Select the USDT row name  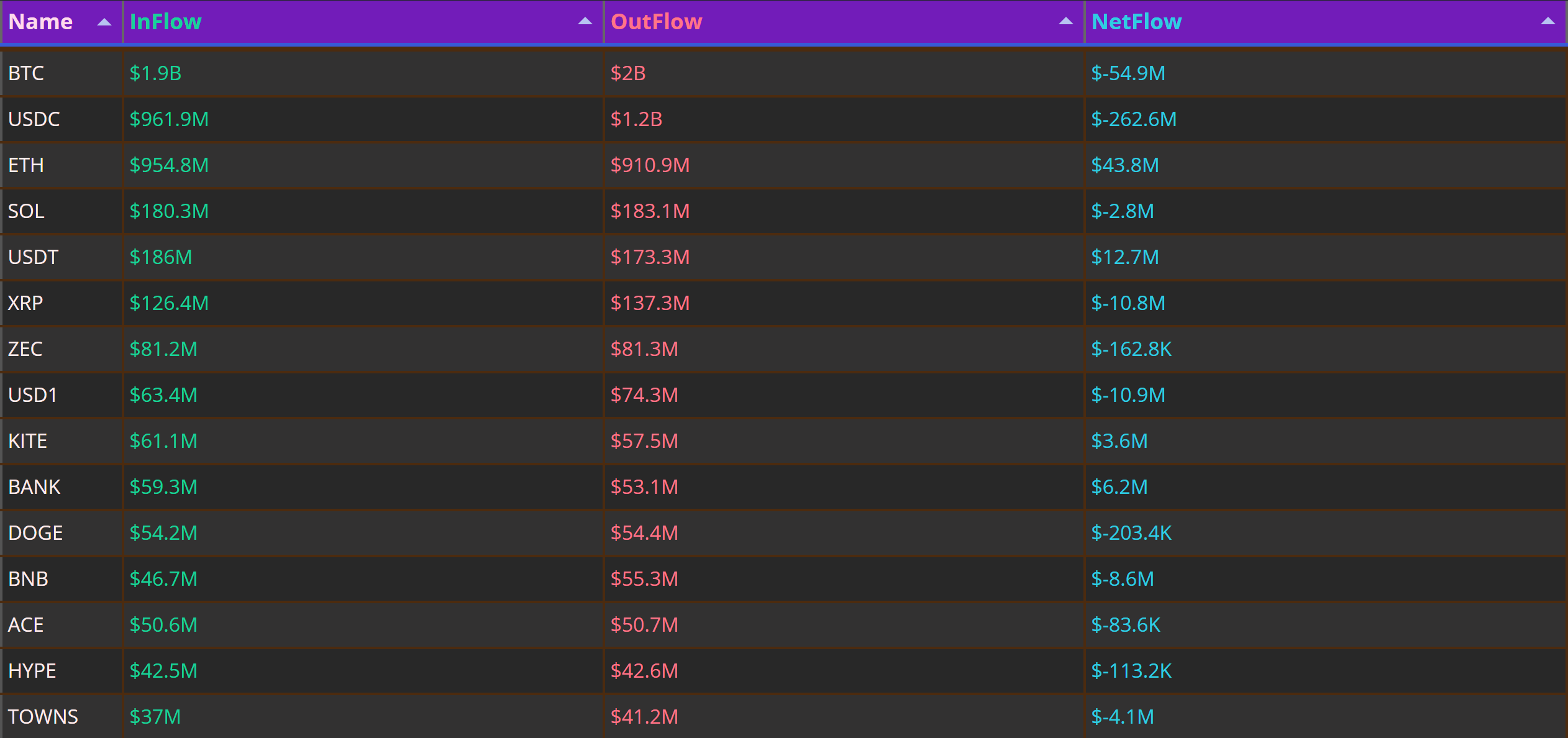point(34,257)
